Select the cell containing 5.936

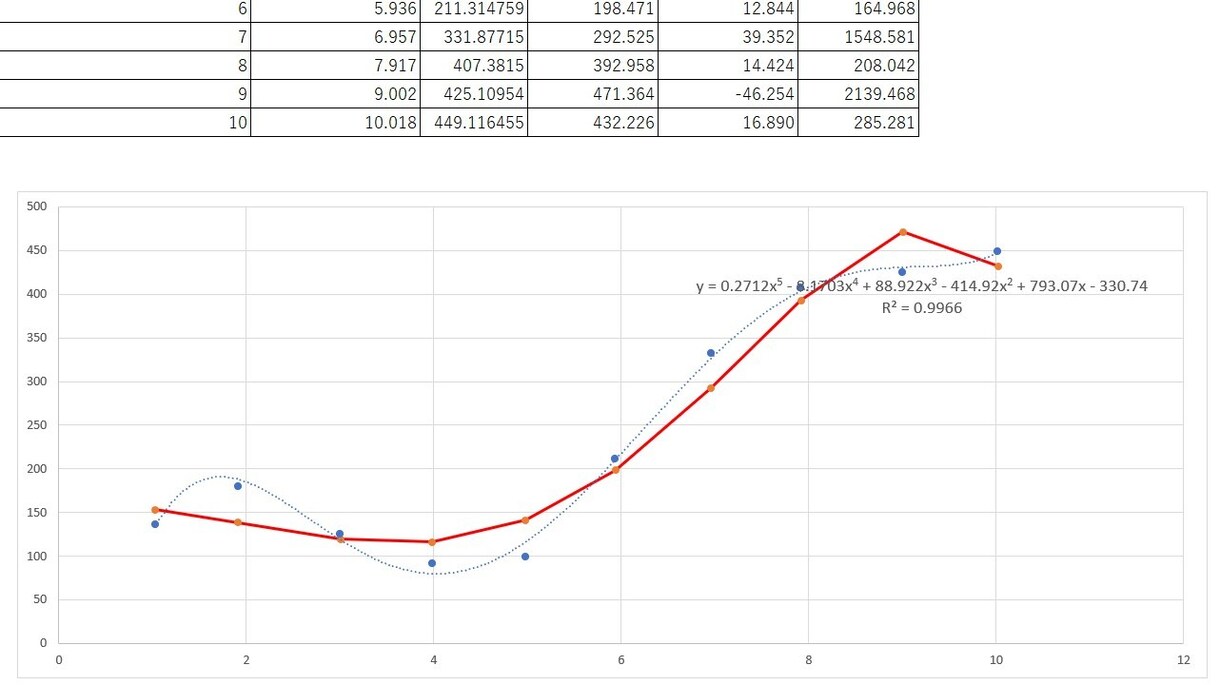[335, 11]
